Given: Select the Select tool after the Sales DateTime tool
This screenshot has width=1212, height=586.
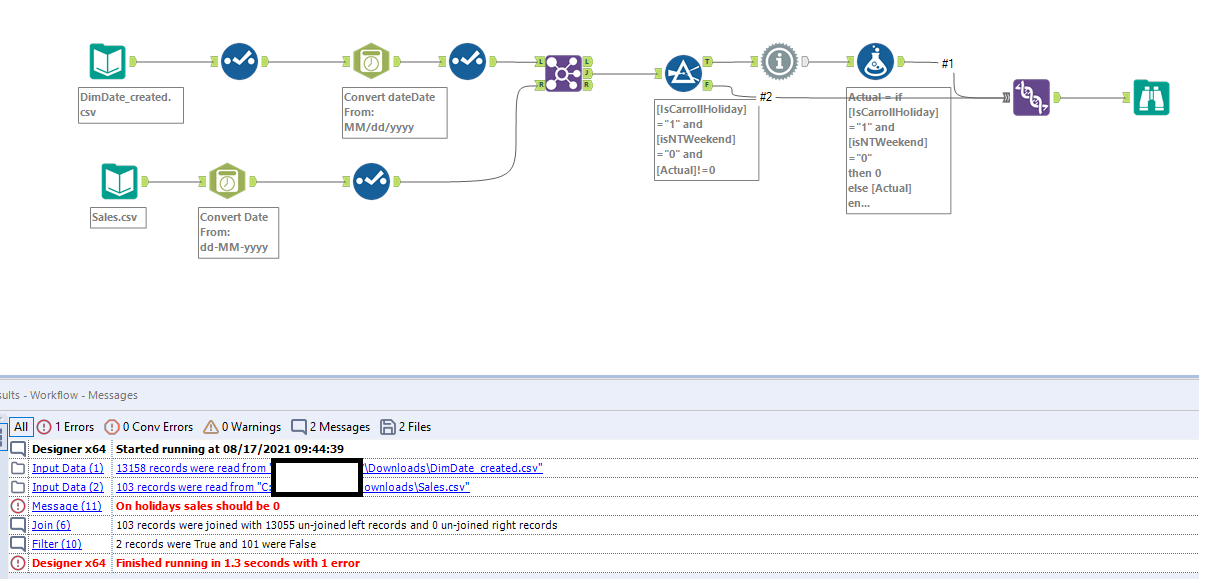Looking at the screenshot, I should (x=371, y=181).
